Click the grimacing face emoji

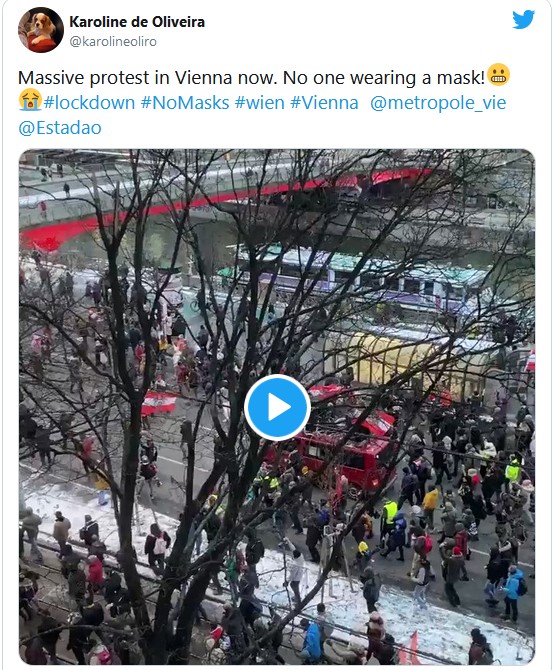(498, 75)
